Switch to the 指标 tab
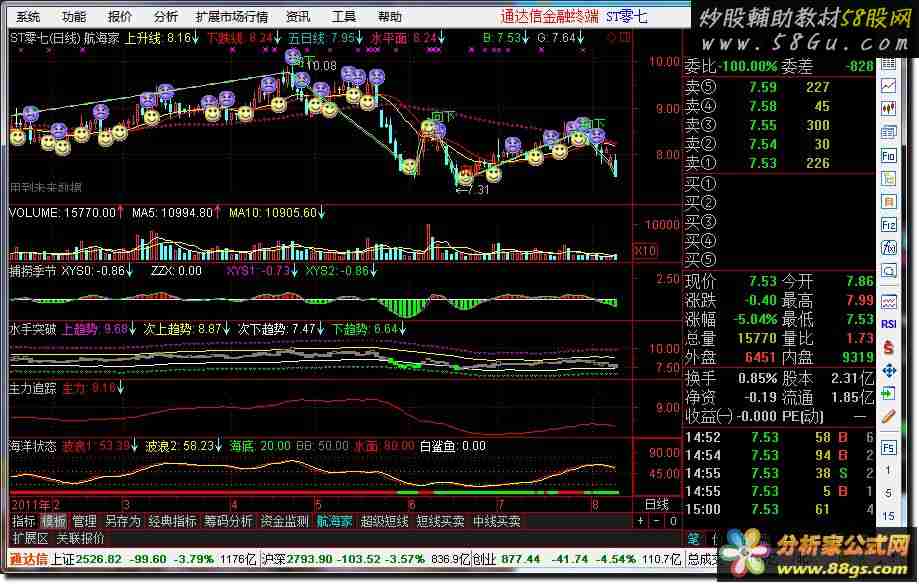919x584 pixels. pos(24,521)
